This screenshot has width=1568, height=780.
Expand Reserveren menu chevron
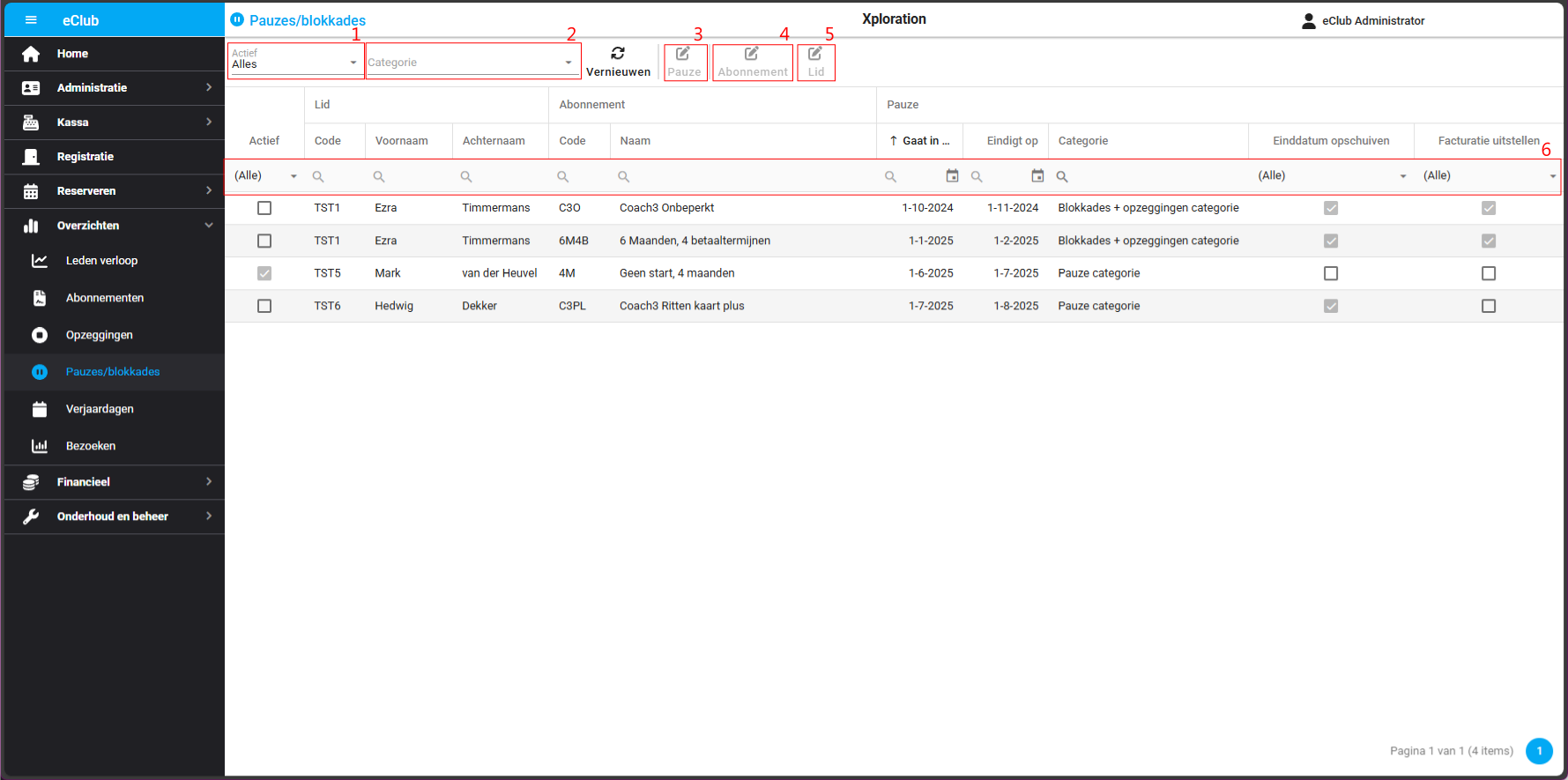pyautogui.click(x=209, y=190)
